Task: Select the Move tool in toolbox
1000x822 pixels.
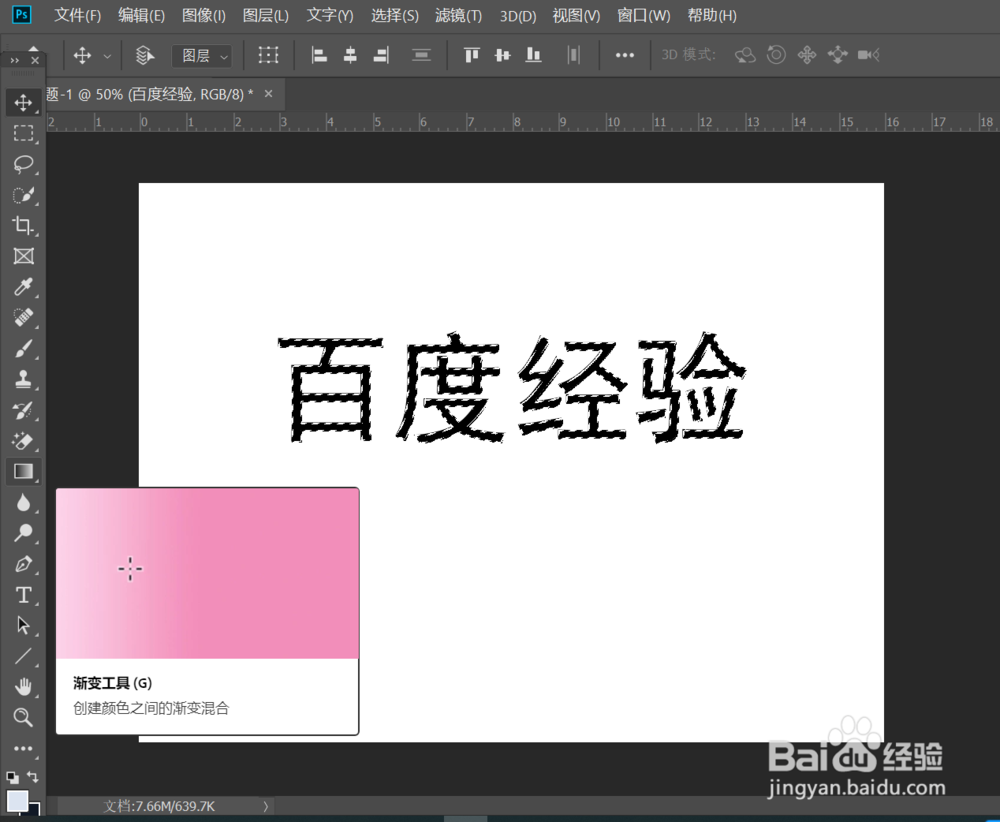Action: point(24,103)
